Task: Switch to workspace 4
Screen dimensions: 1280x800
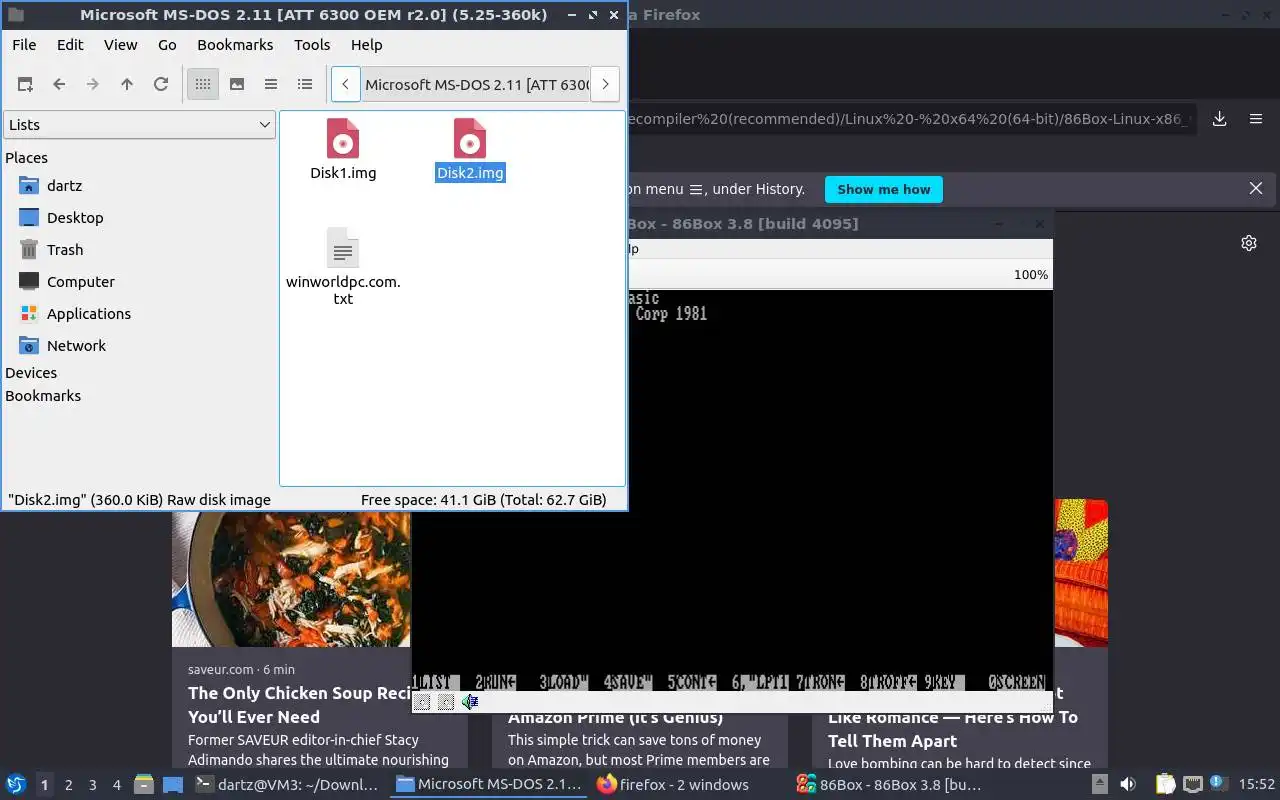Action: pyautogui.click(x=116, y=785)
